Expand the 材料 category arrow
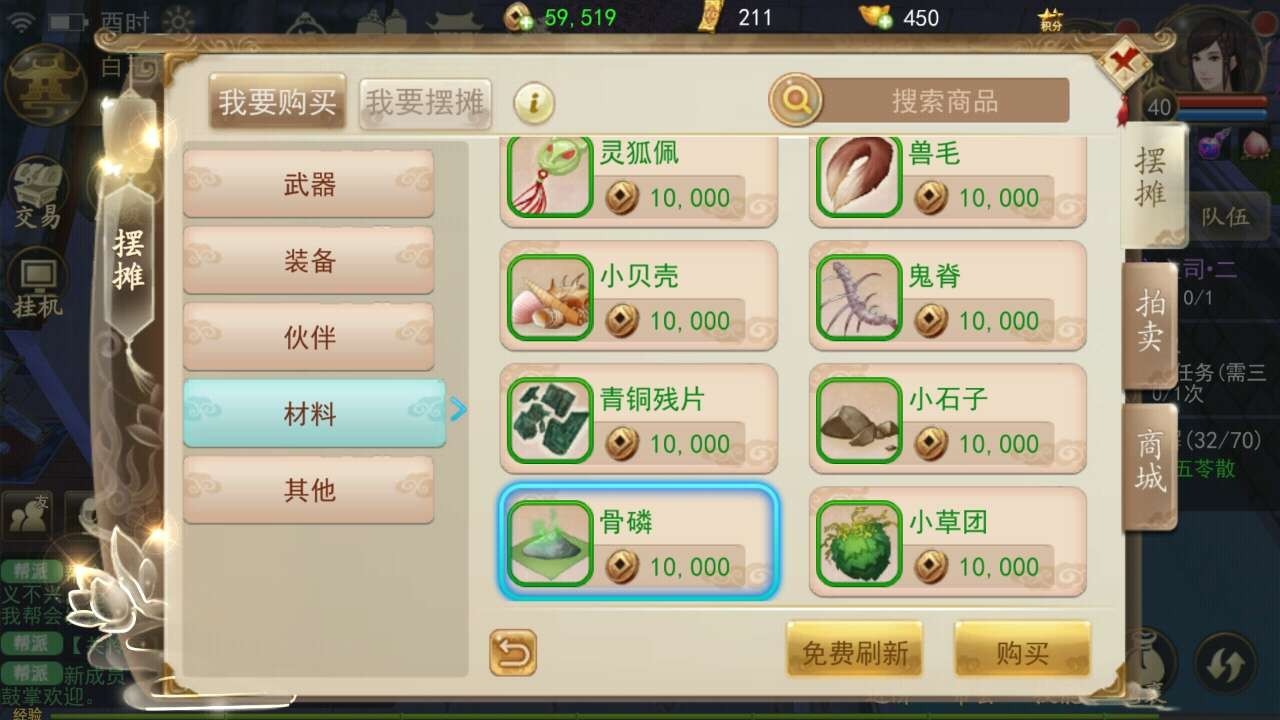Screen dimensions: 1280x720 (458, 409)
